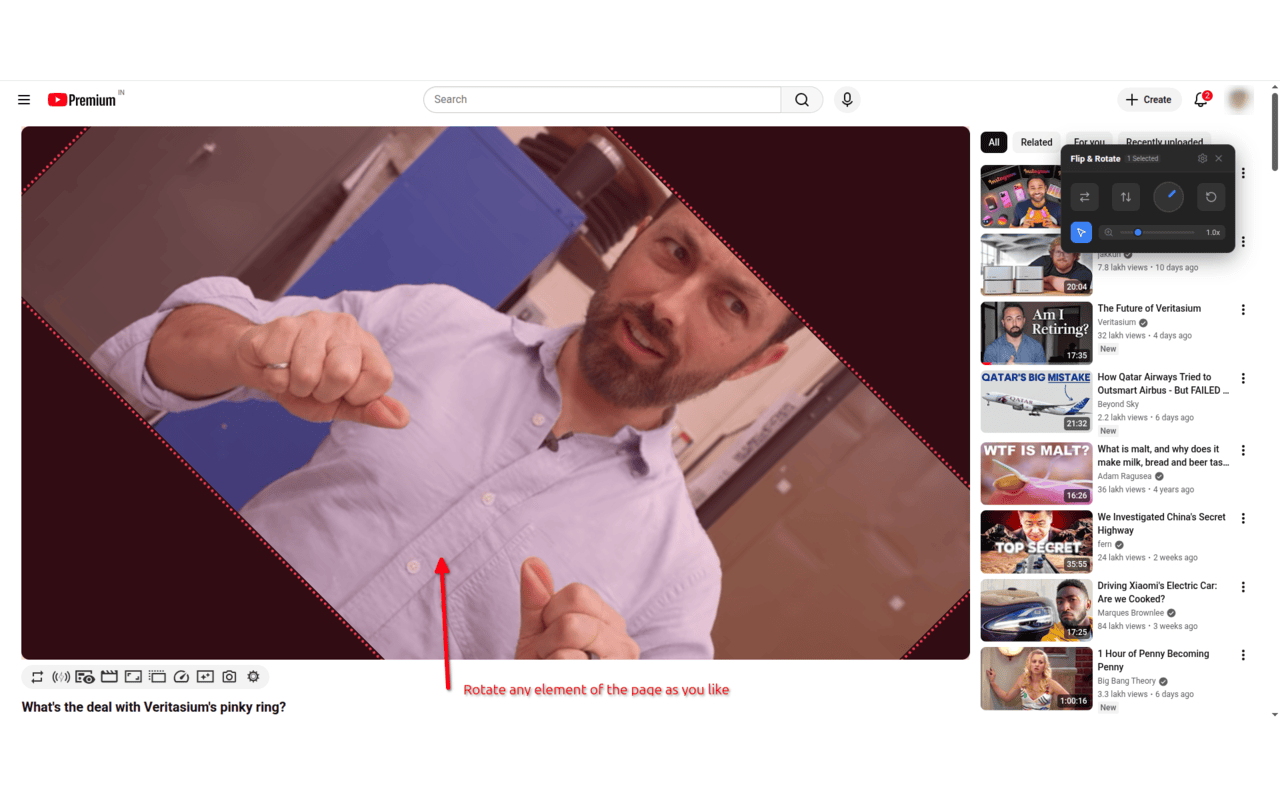
Task: Click the Create button in the header
Action: 1149,99
